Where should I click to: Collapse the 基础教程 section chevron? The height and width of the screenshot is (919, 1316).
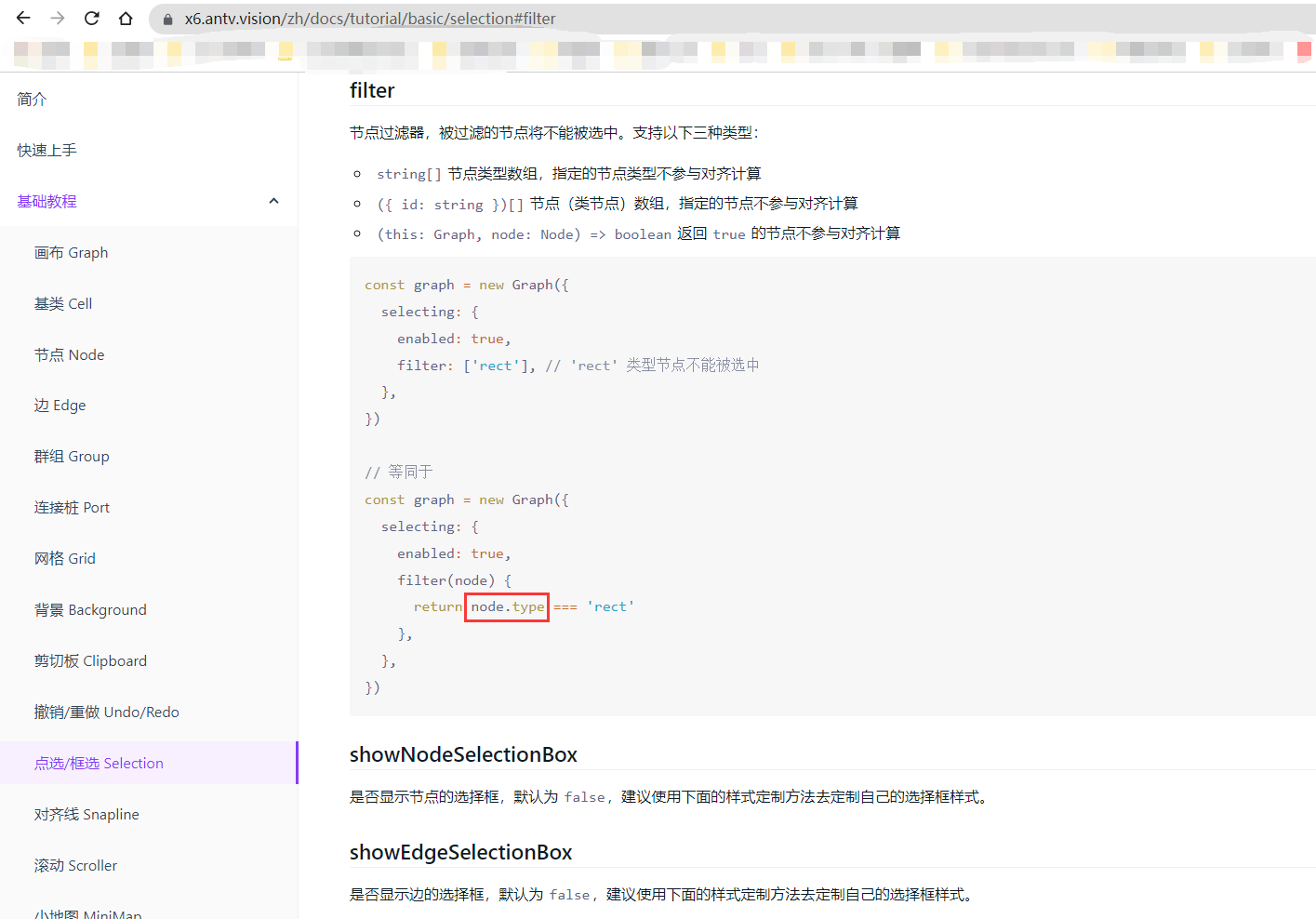click(273, 200)
